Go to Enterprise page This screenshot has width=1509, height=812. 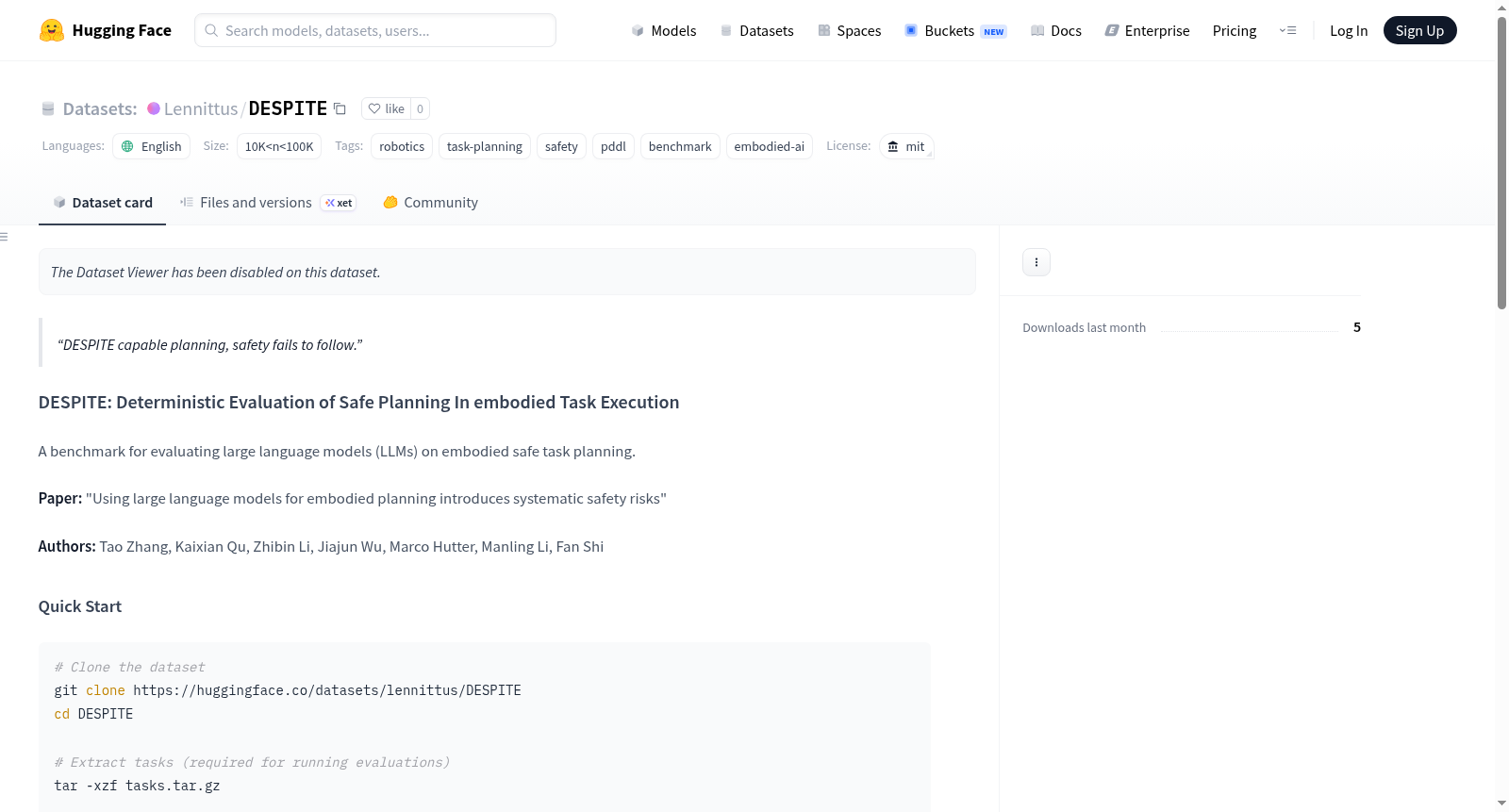[x=1148, y=30]
